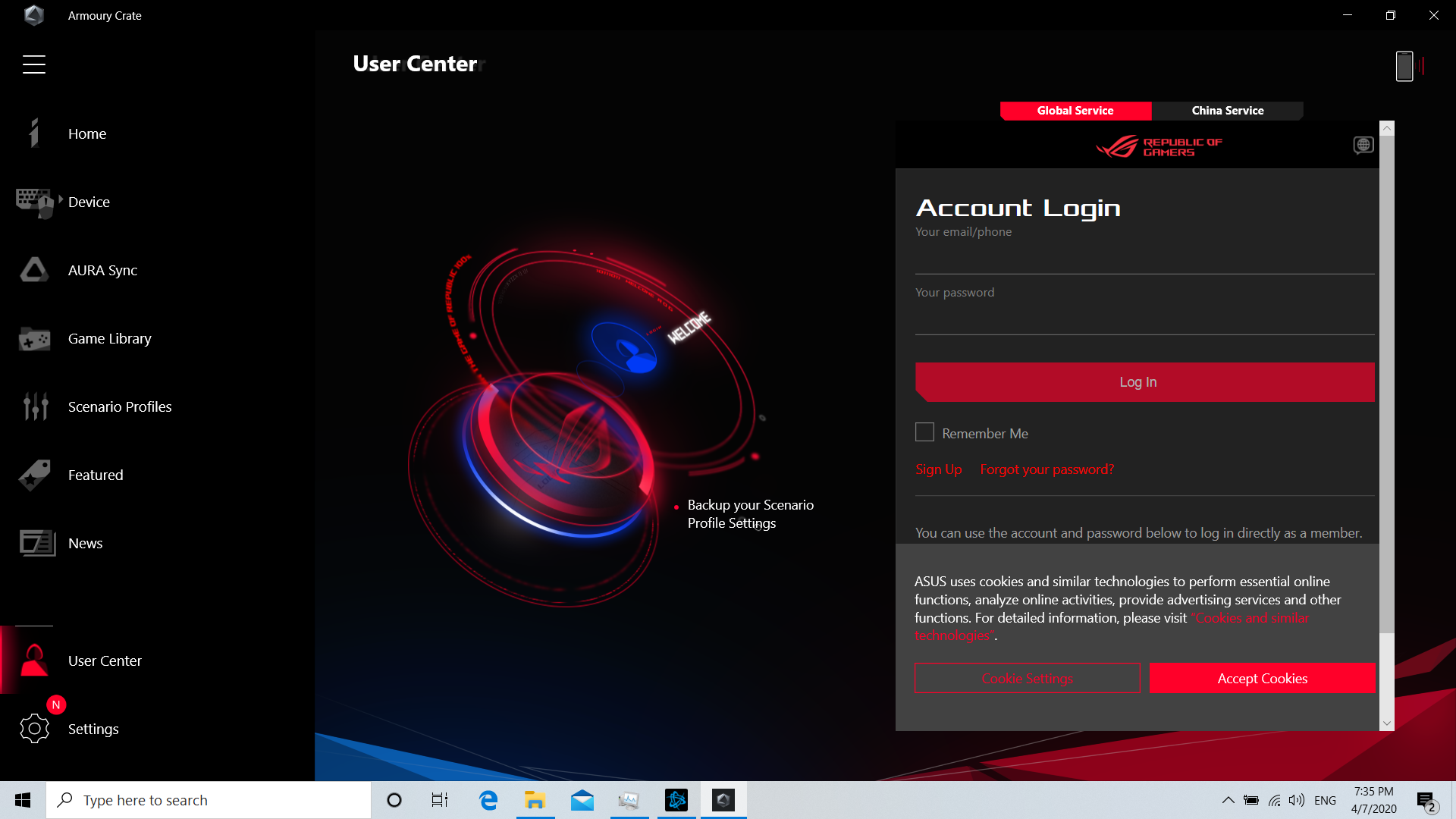Select the Scenario Profiles menu label

click(120, 407)
